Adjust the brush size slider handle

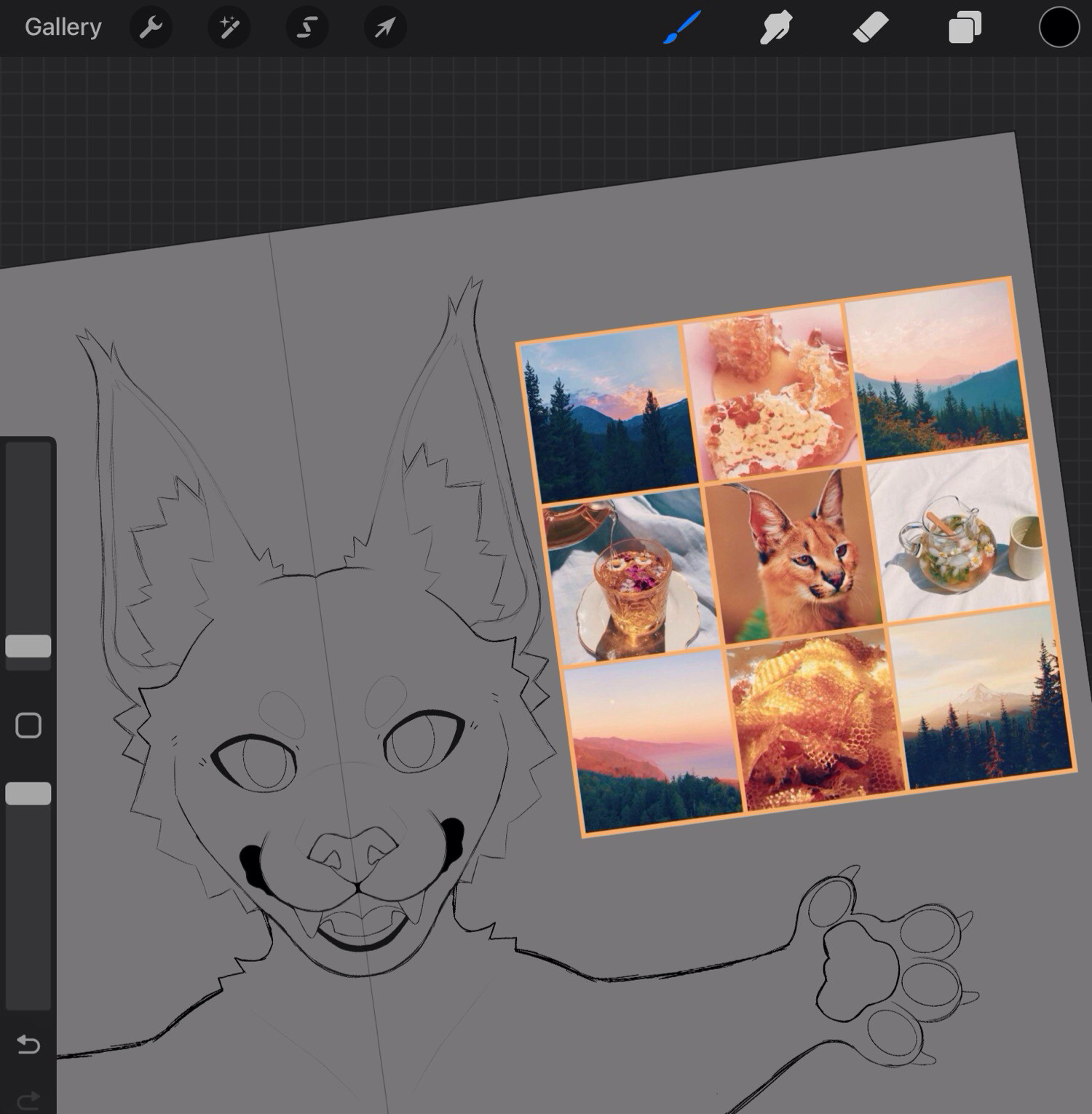pos(28,646)
